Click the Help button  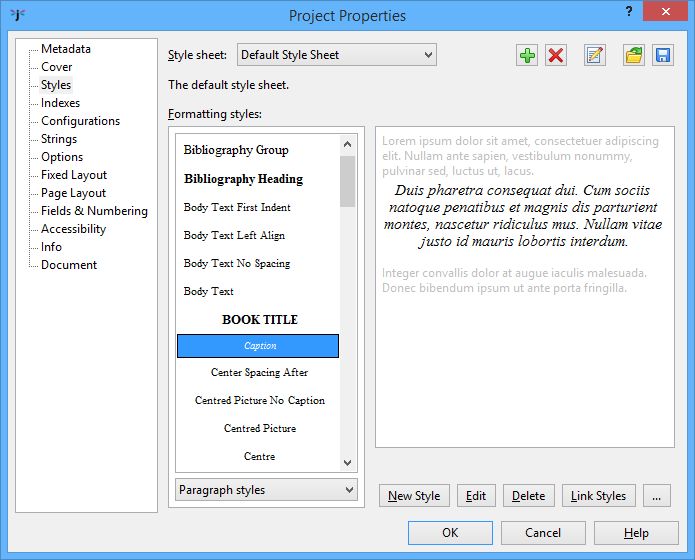(x=636, y=533)
